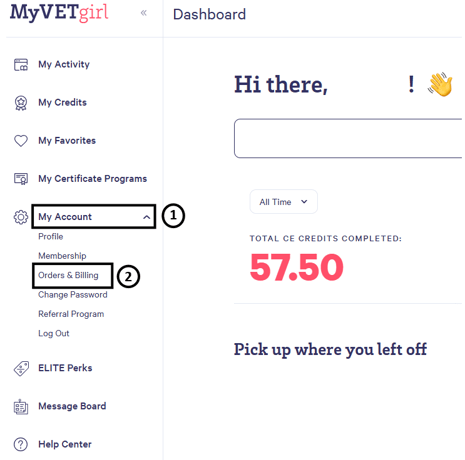
Task: Click the Help Center question mark icon
Action: (21, 444)
